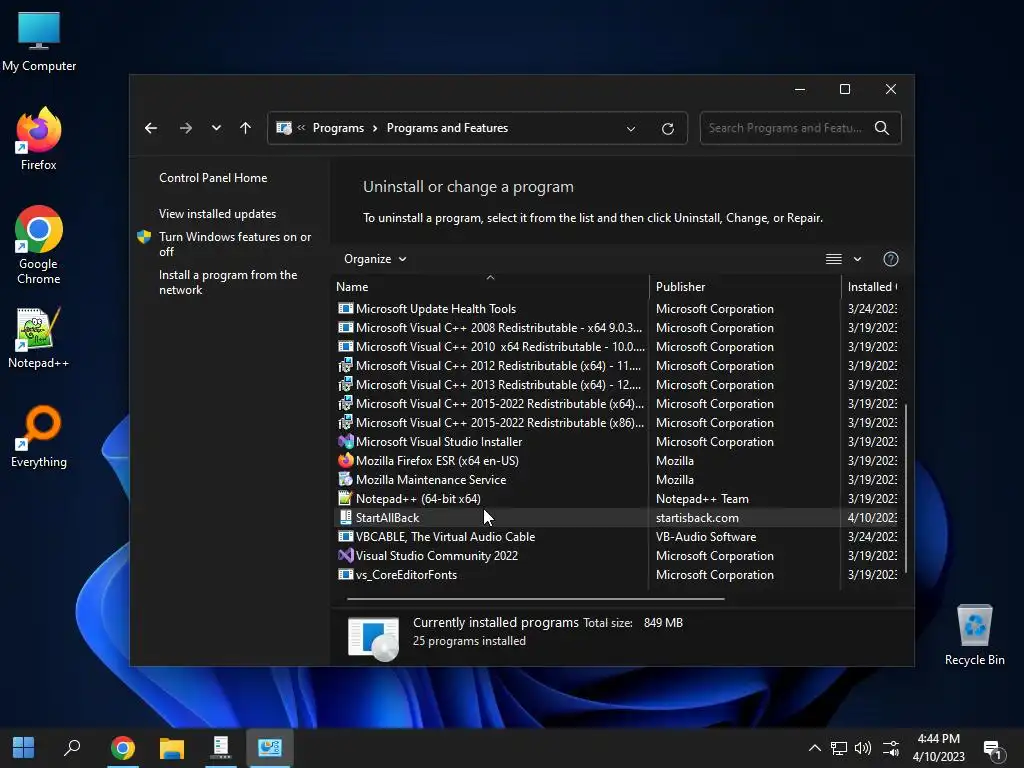Open the 4:44 PM clock and date
Screen dimensions: 1024x768
pyautogui.click(x=938, y=748)
